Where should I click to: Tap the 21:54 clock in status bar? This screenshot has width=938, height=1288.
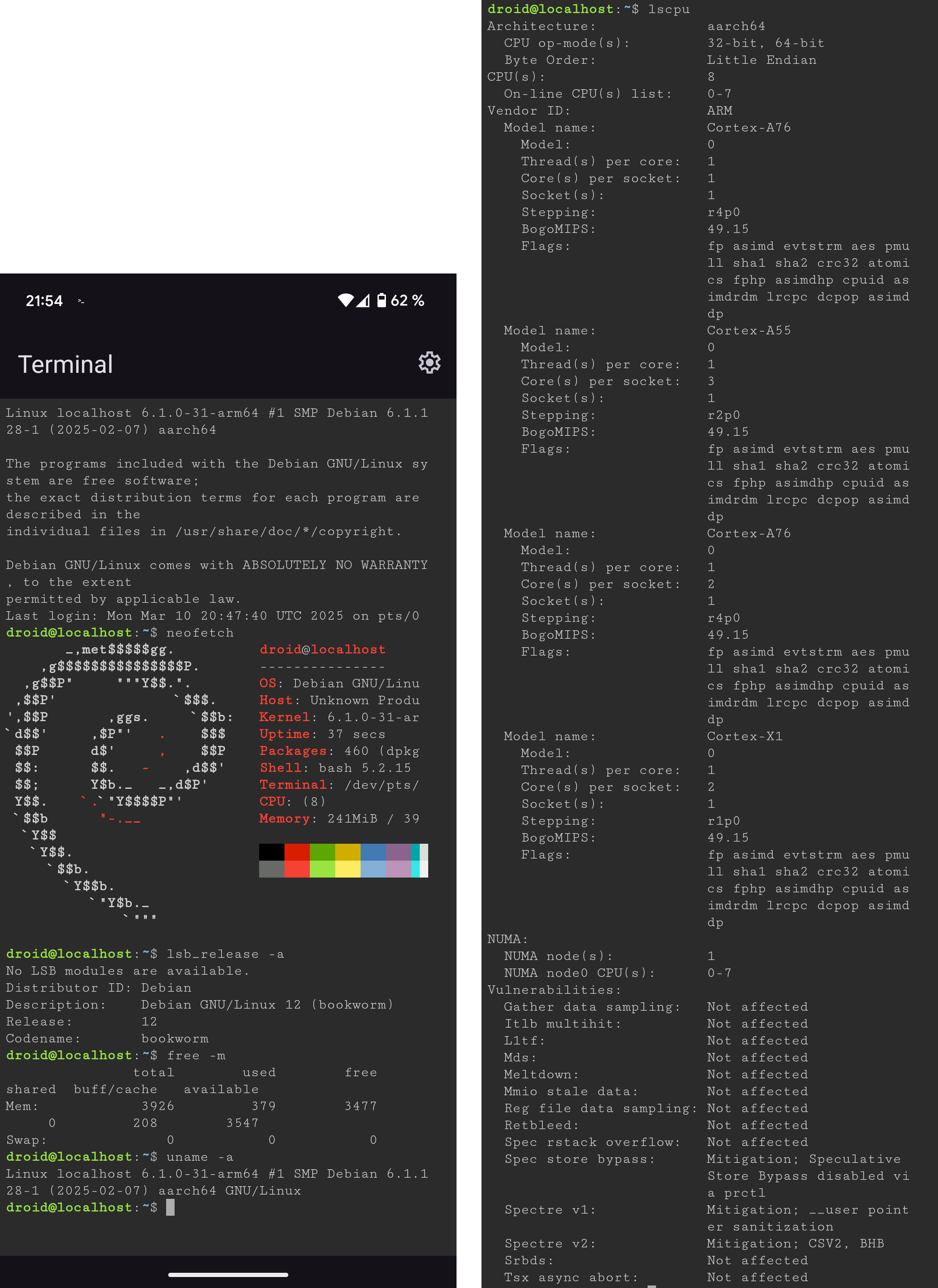point(44,301)
